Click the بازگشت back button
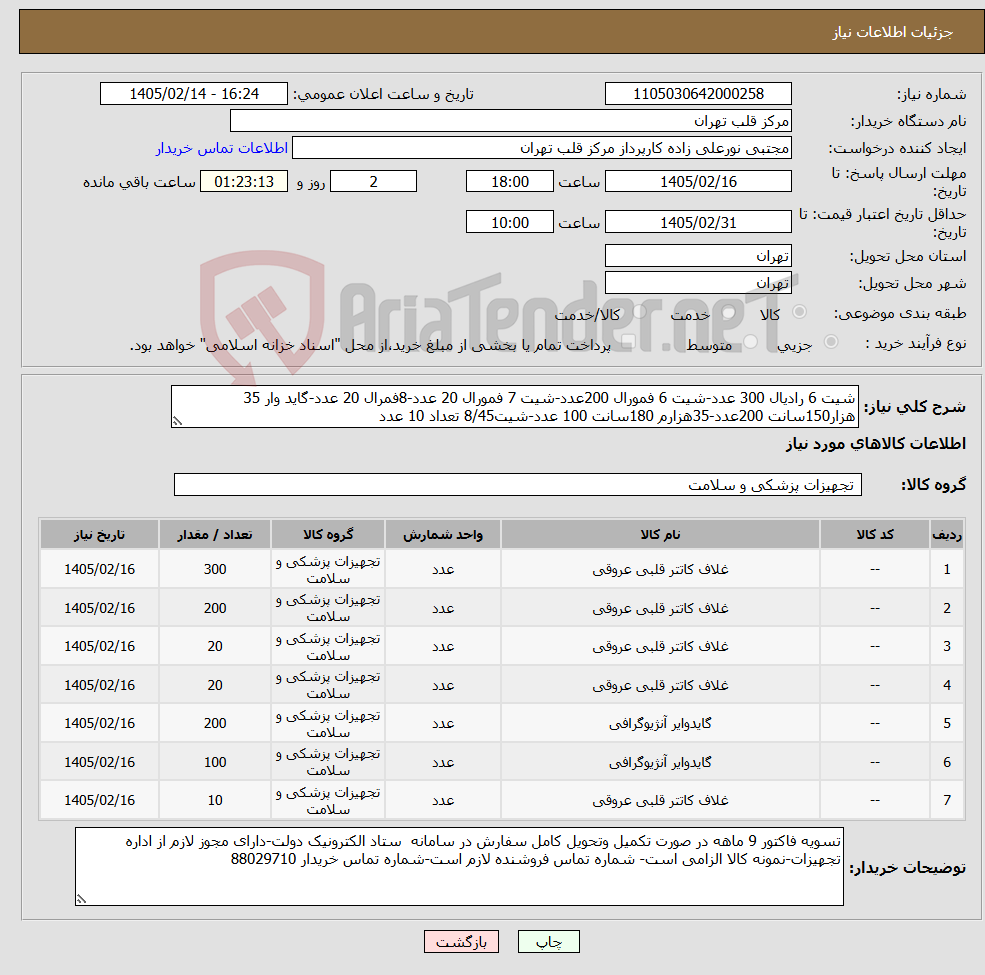985x975 pixels. (461, 942)
